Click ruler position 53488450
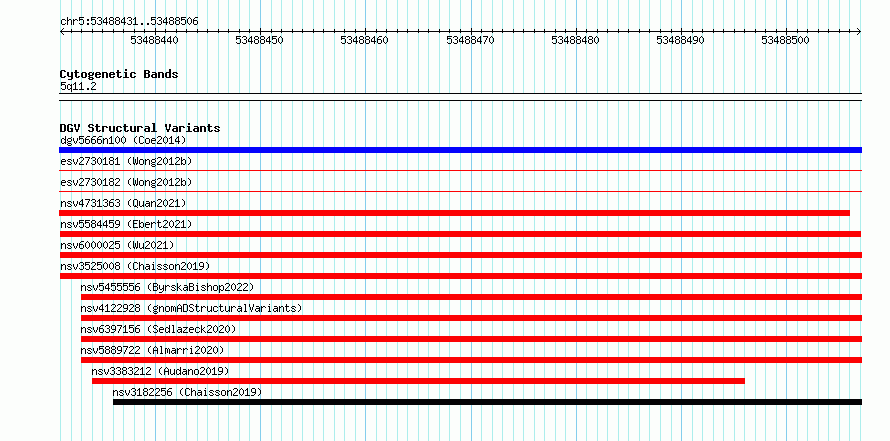The image size is (890, 441). click(x=259, y=40)
